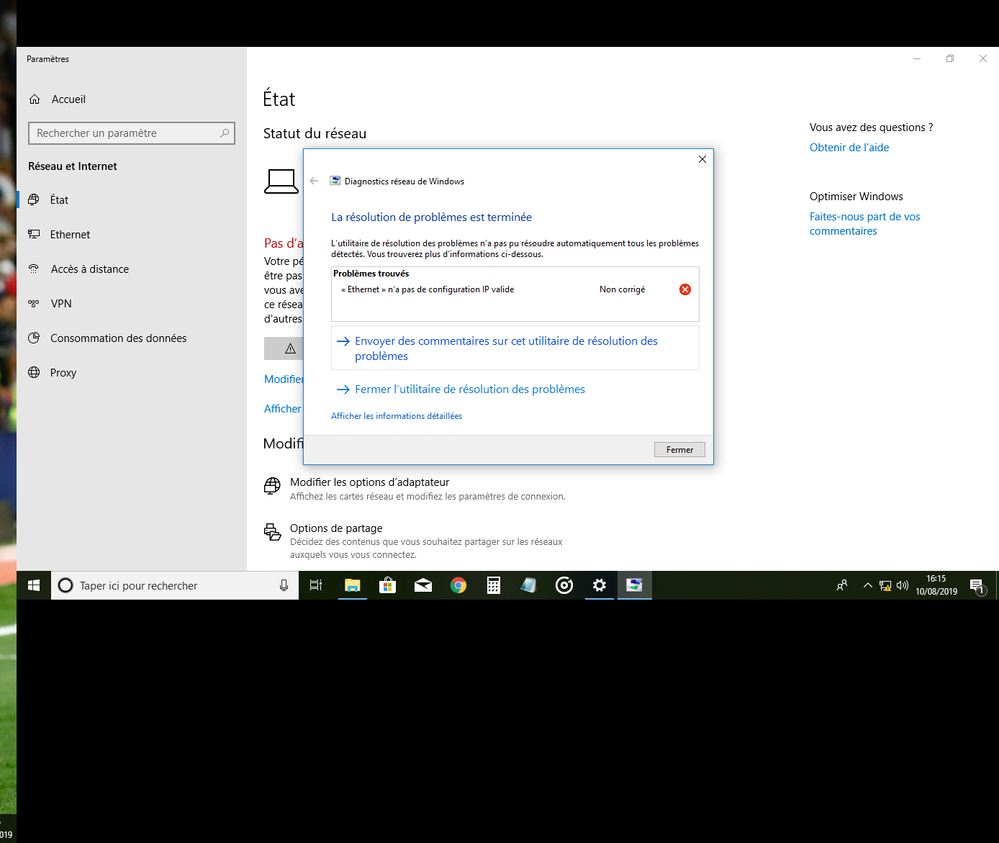Open the Action Center notifications icon
Screen dimensions: 999x843
(977, 586)
